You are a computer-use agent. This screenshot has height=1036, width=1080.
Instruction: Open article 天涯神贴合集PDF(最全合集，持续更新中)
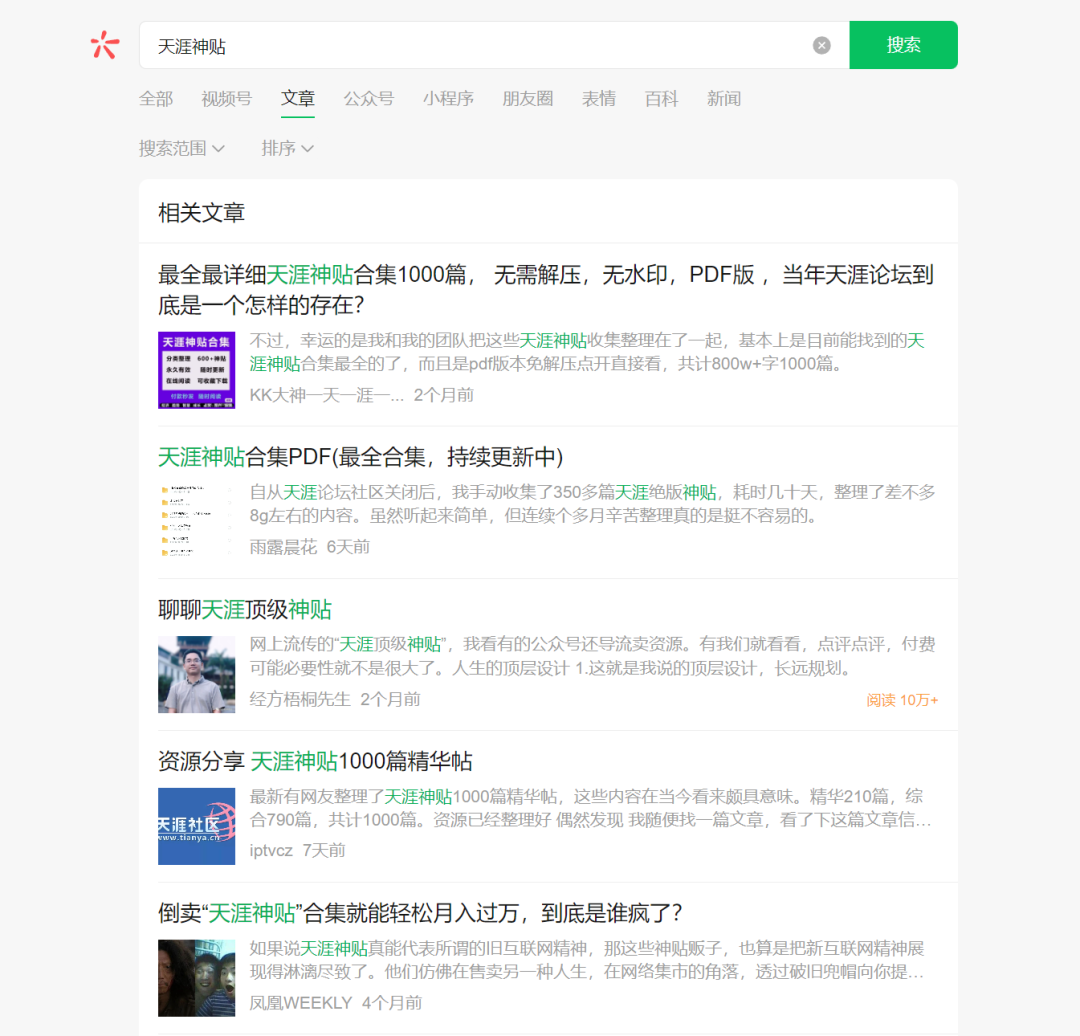[360, 457]
